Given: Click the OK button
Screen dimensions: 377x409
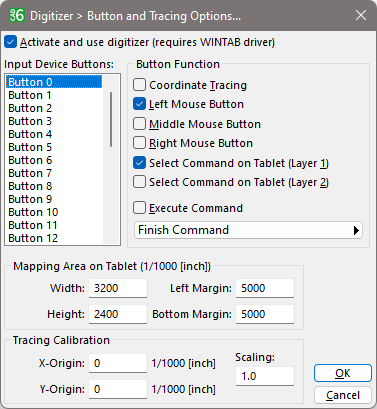Looking at the screenshot, I should point(343,373).
